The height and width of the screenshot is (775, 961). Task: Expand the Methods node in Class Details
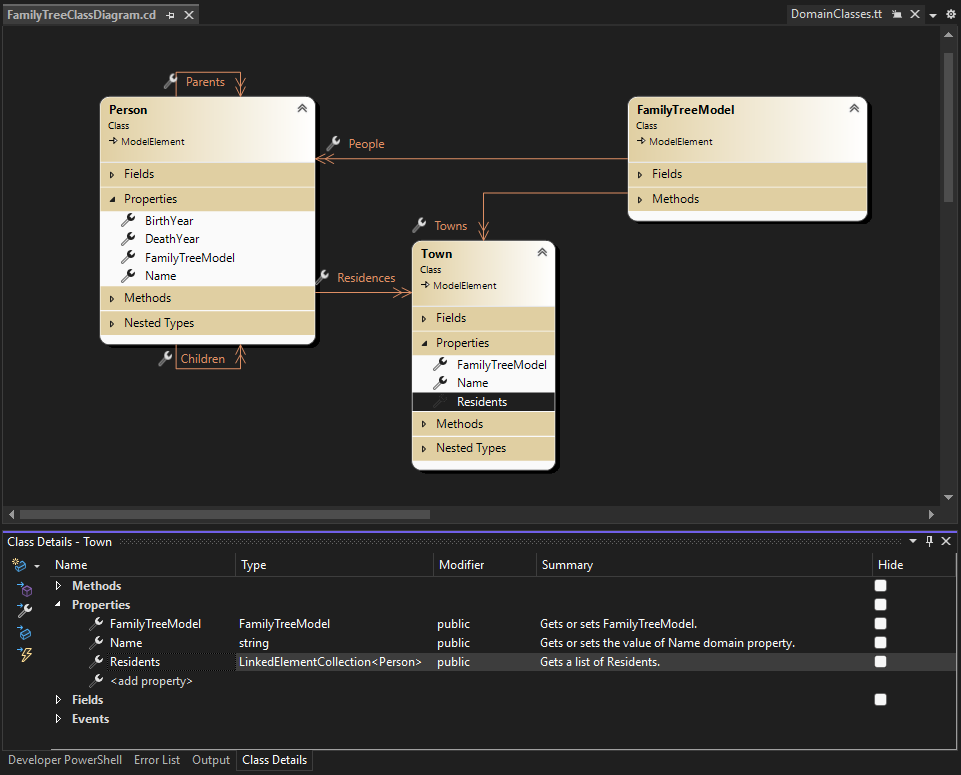[x=57, y=585]
